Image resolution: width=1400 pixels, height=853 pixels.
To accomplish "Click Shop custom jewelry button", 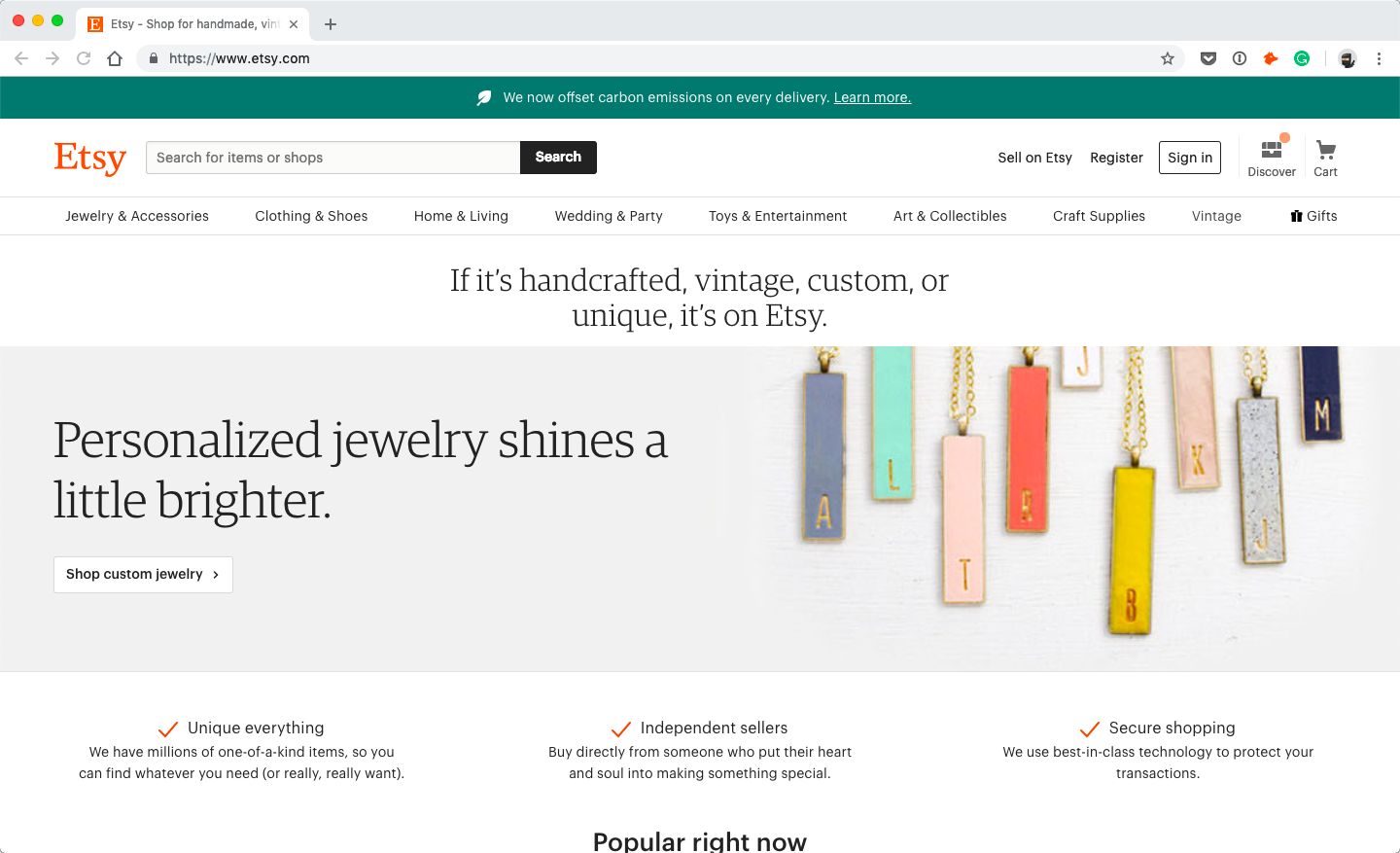I will pos(143,575).
